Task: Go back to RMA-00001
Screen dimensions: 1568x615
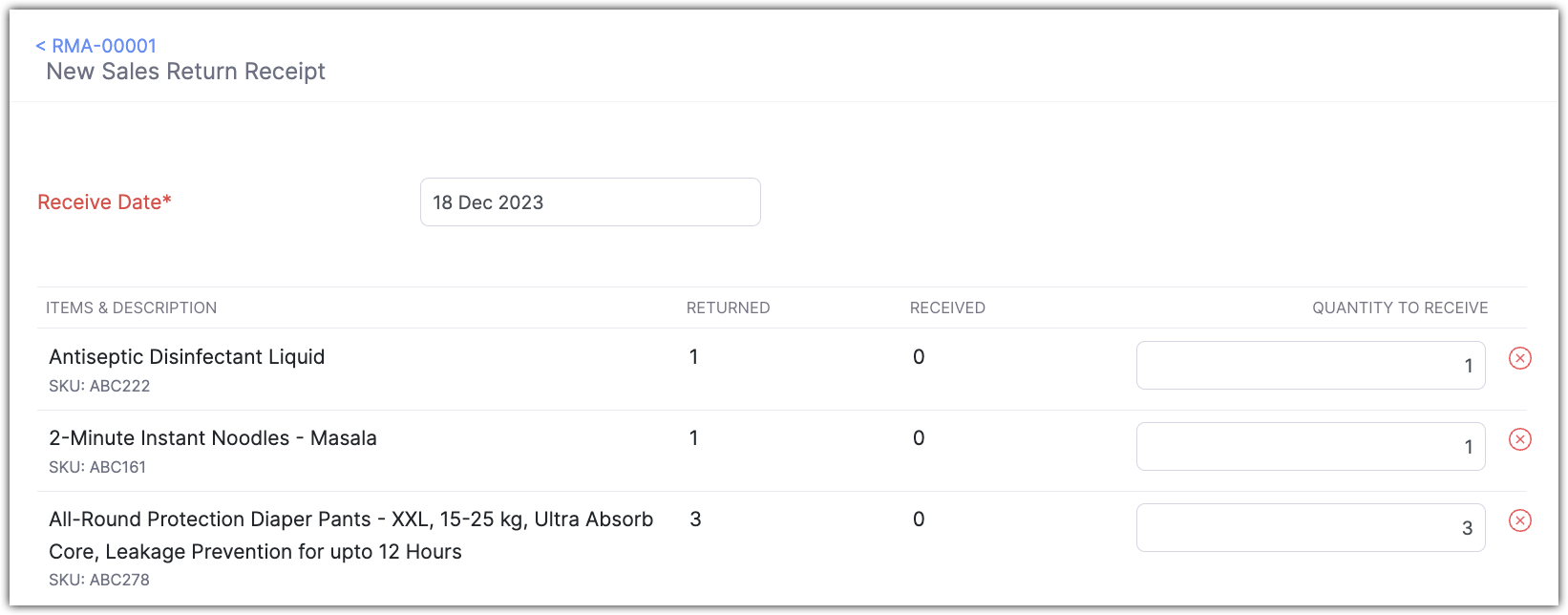Action: 96,46
